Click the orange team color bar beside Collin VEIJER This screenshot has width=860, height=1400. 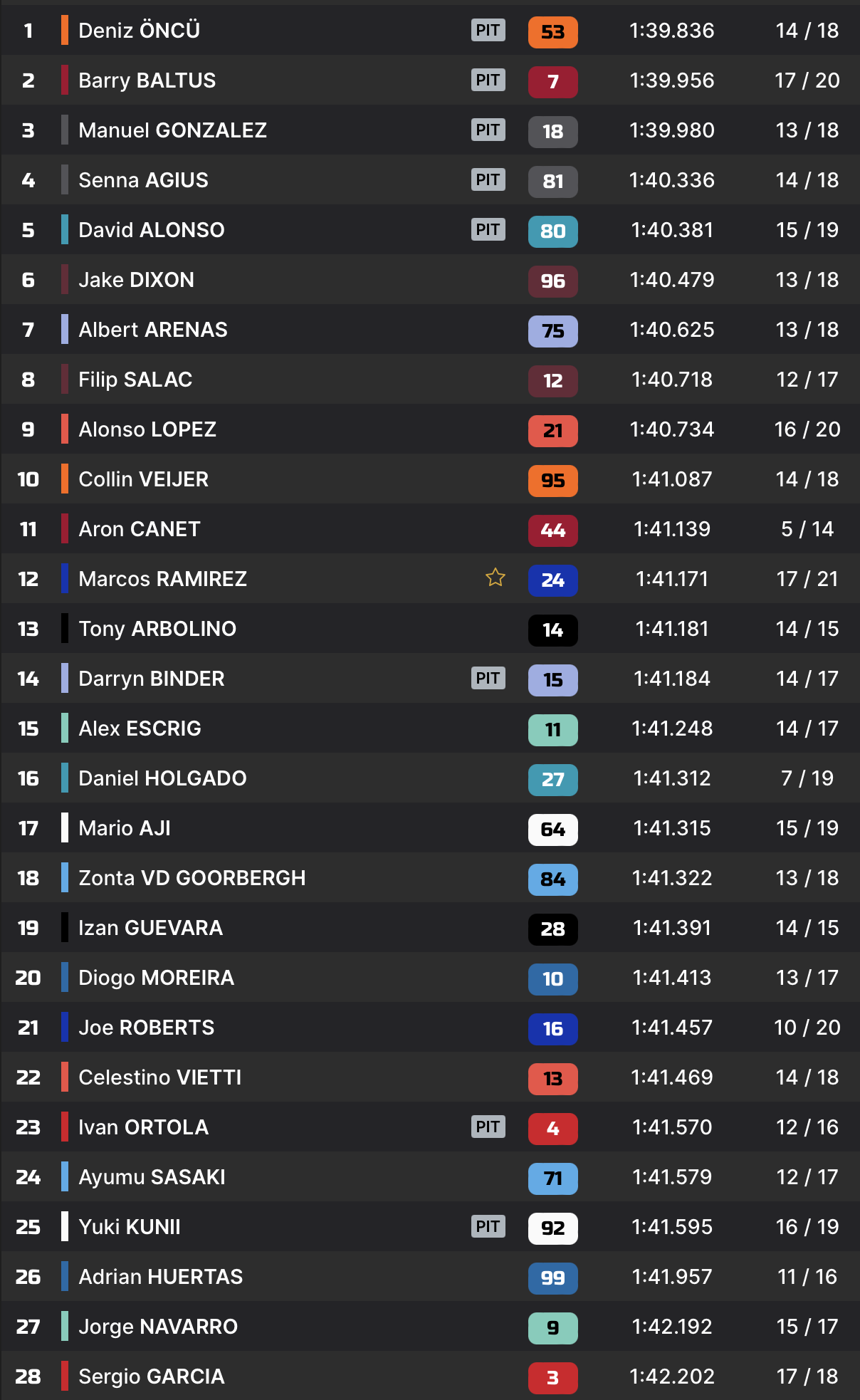(65, 479)
